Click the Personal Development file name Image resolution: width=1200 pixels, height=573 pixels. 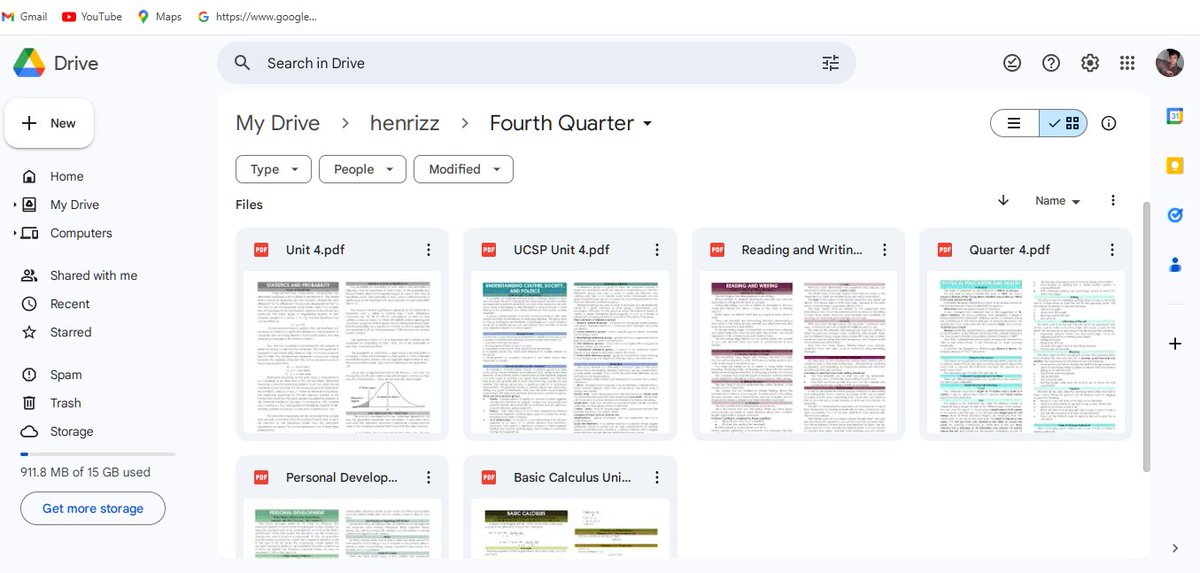click(x=342, y=478)
